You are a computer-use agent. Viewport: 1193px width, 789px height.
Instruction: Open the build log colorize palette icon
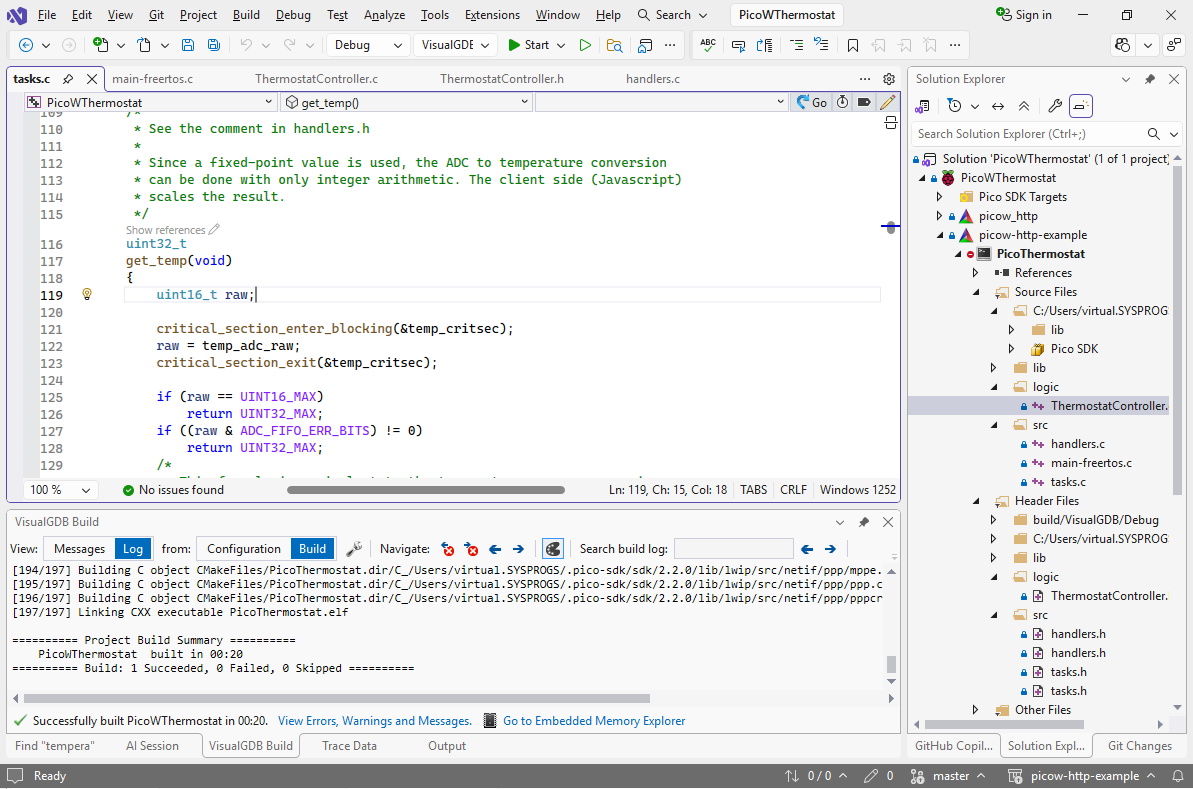coord(551,549)
